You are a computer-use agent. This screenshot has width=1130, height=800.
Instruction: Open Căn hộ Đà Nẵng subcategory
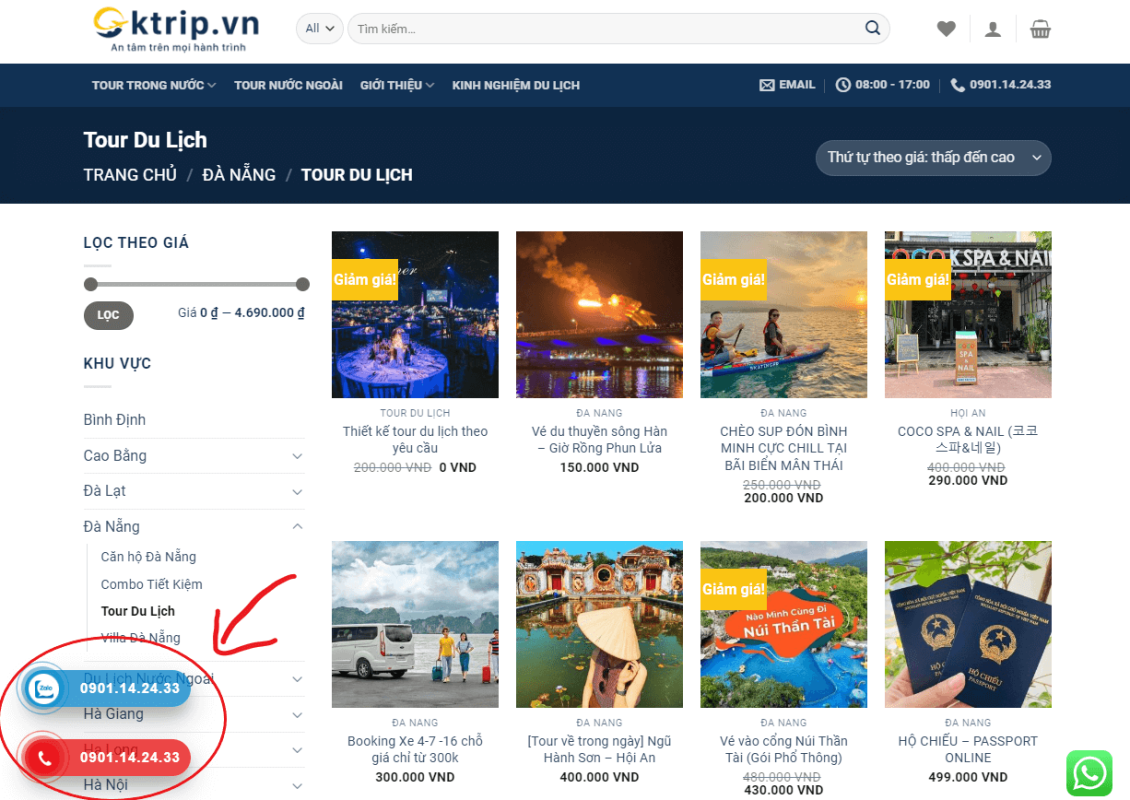(148, 556)
